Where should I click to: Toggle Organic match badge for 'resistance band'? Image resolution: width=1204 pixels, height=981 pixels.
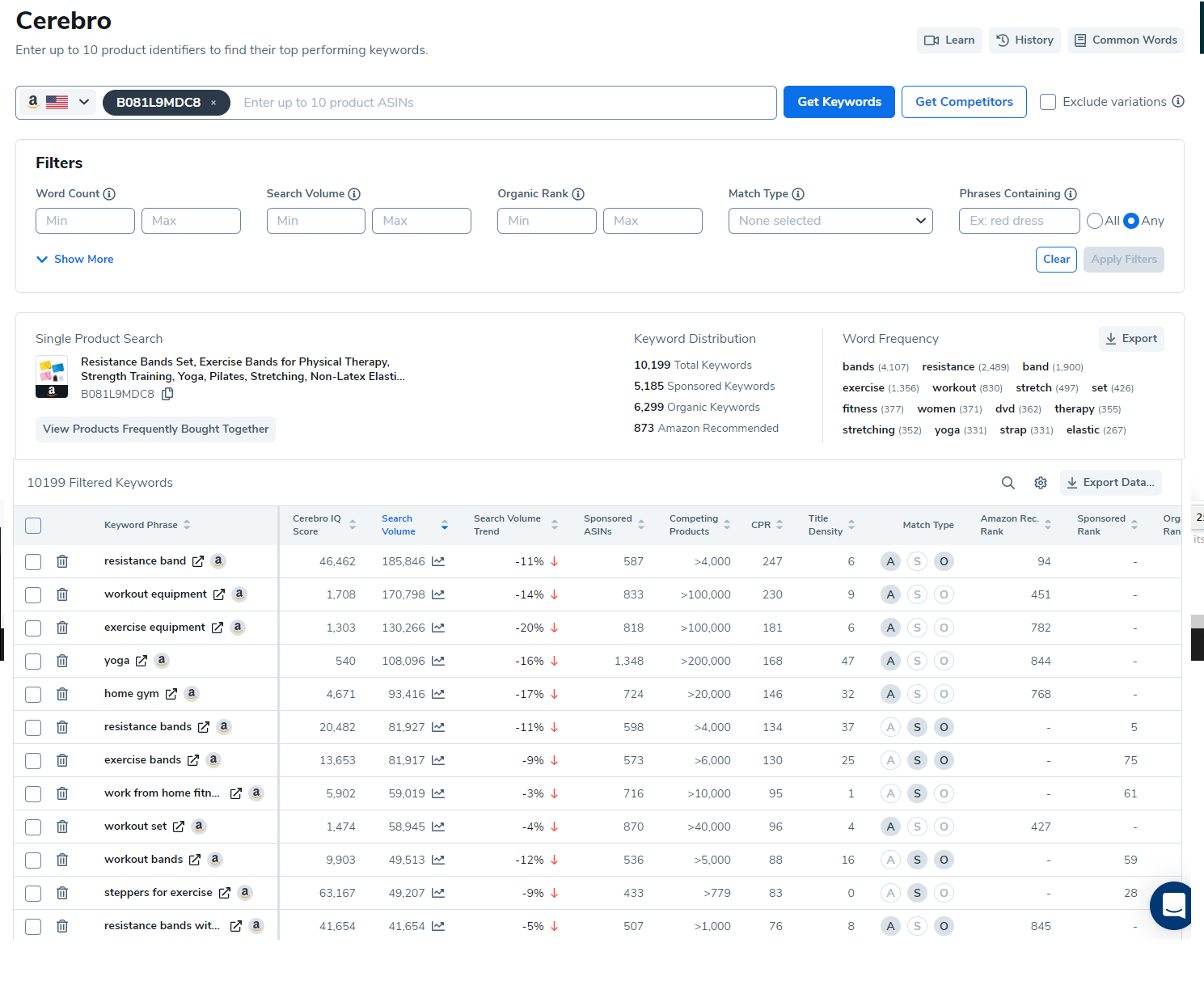point(944,561)
